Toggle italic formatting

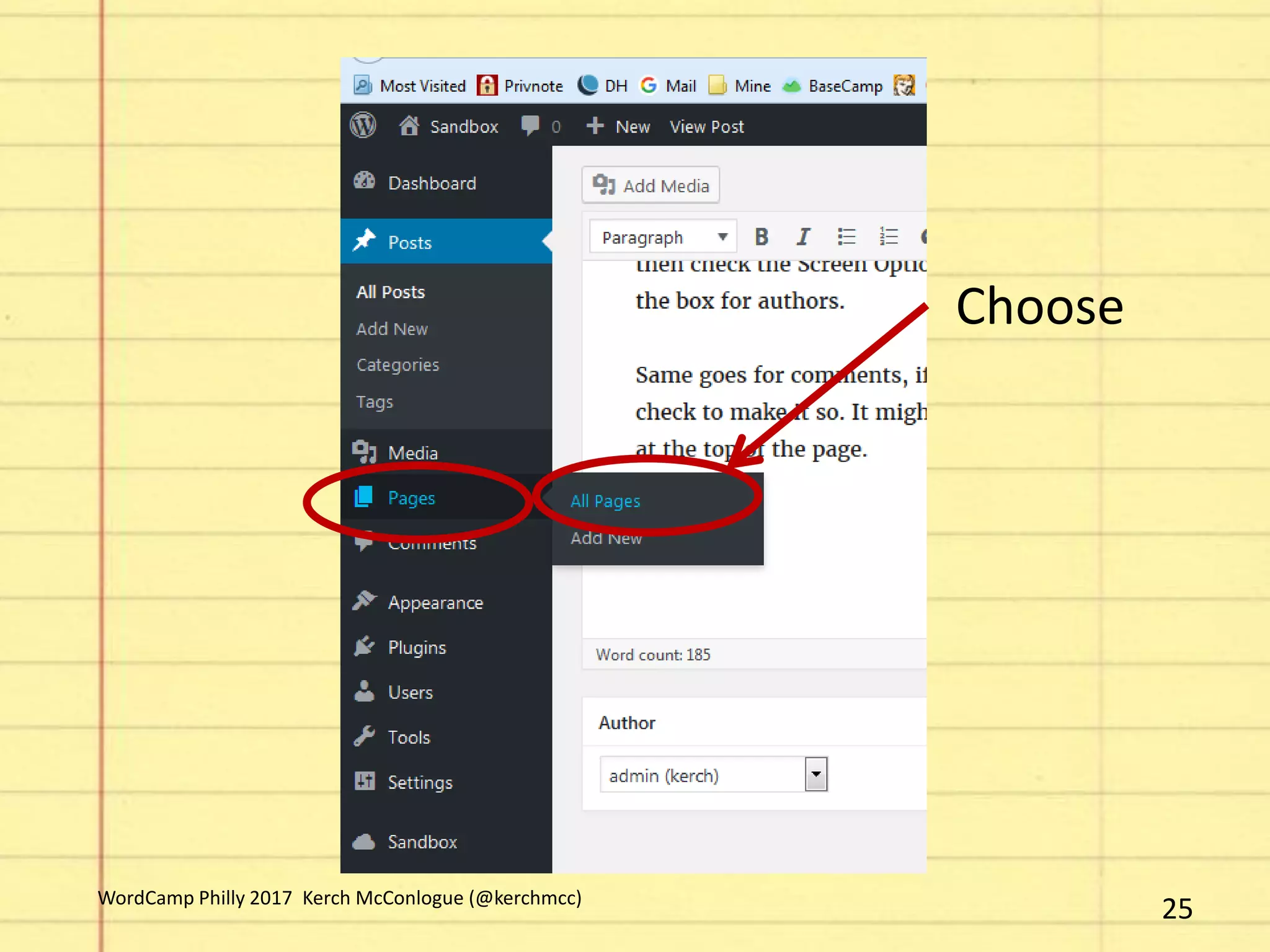tap(804, 237)
